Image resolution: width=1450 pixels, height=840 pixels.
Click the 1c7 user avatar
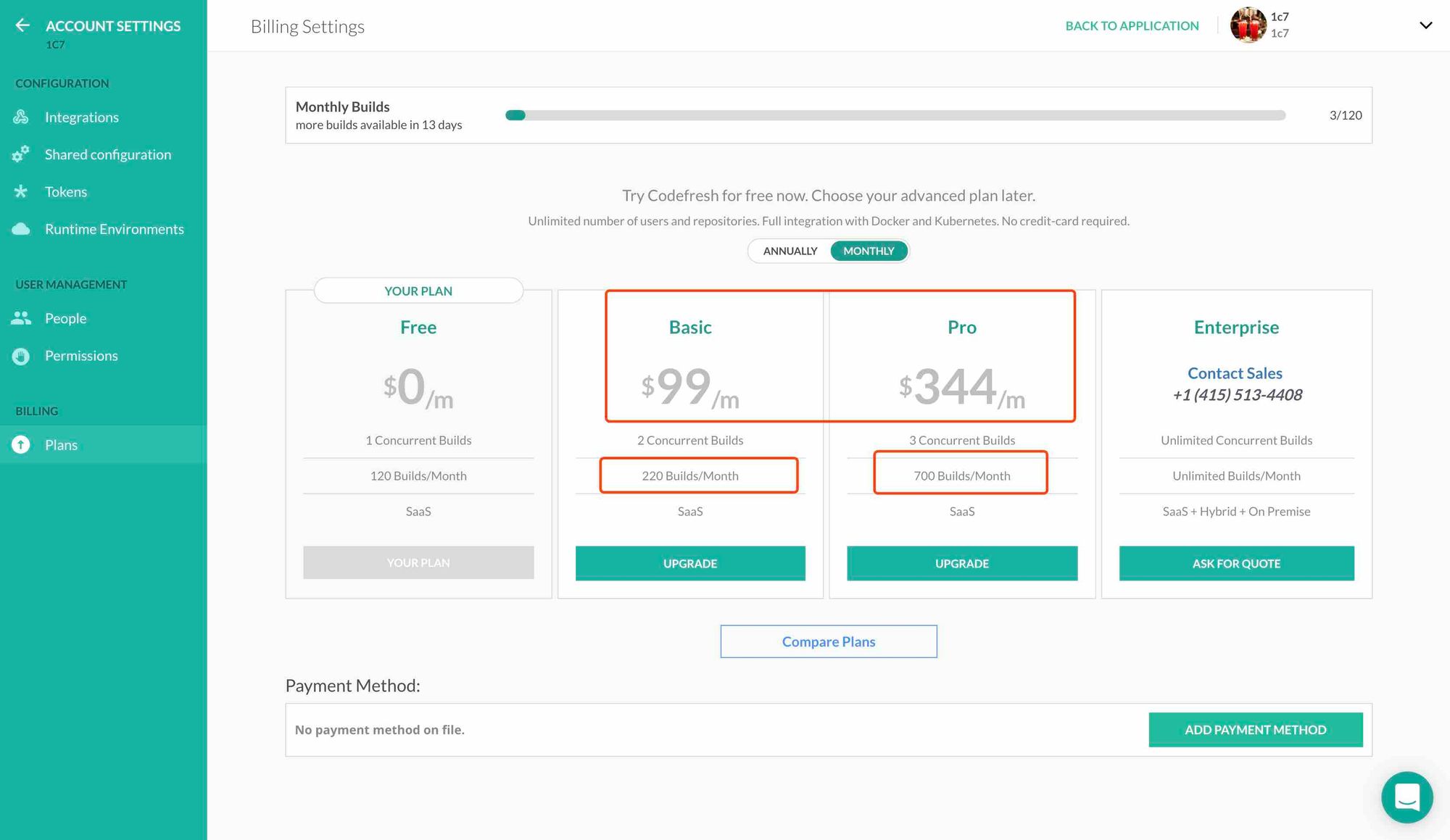(x=1248, y=25)
